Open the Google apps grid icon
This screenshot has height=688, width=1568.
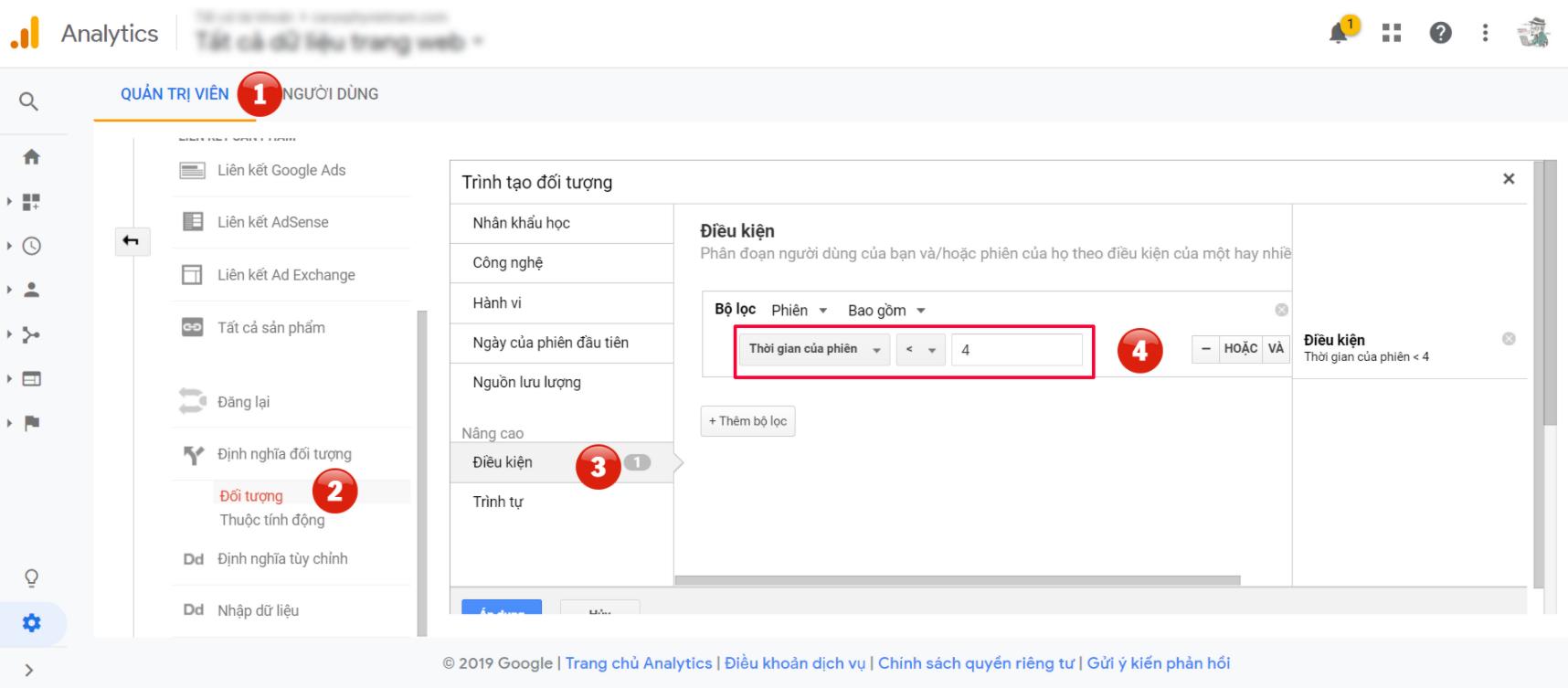[x=1392, y=34]
